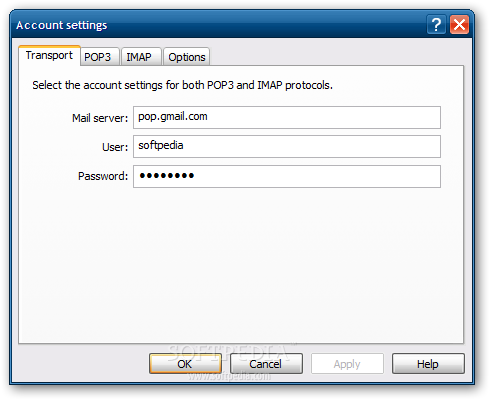490x400 pixels.
Task: Click the Password: label
Action: [103, 176]
